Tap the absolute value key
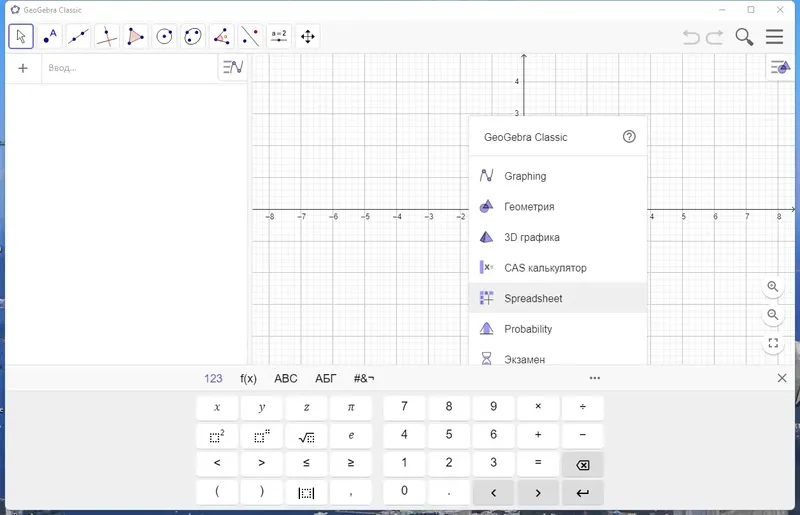This screenshot has width=800, height=515. (x=306, y=493)
